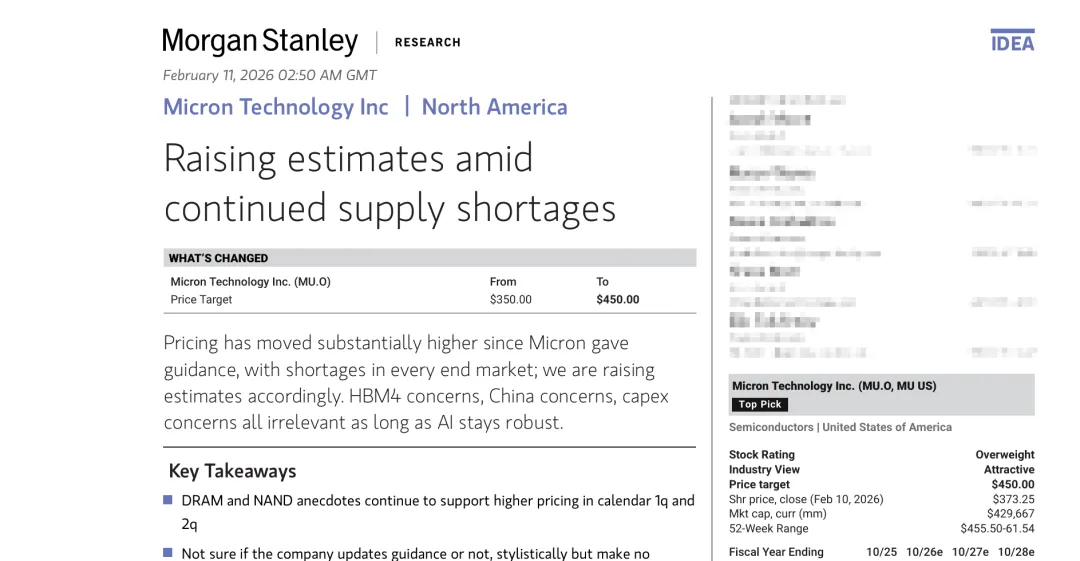This screenshot has width=1080, height=561.
Task: Click the Morgan Stanley logo
Action: (x=260, y=41)
